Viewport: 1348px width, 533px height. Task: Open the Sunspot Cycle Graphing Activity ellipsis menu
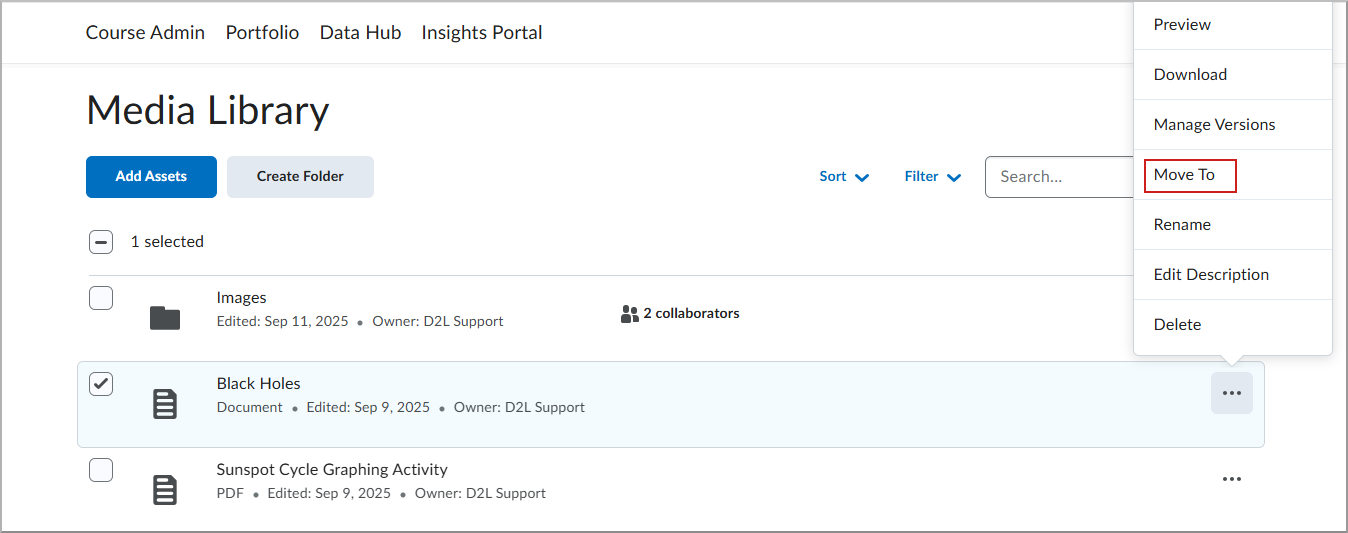1232,479
